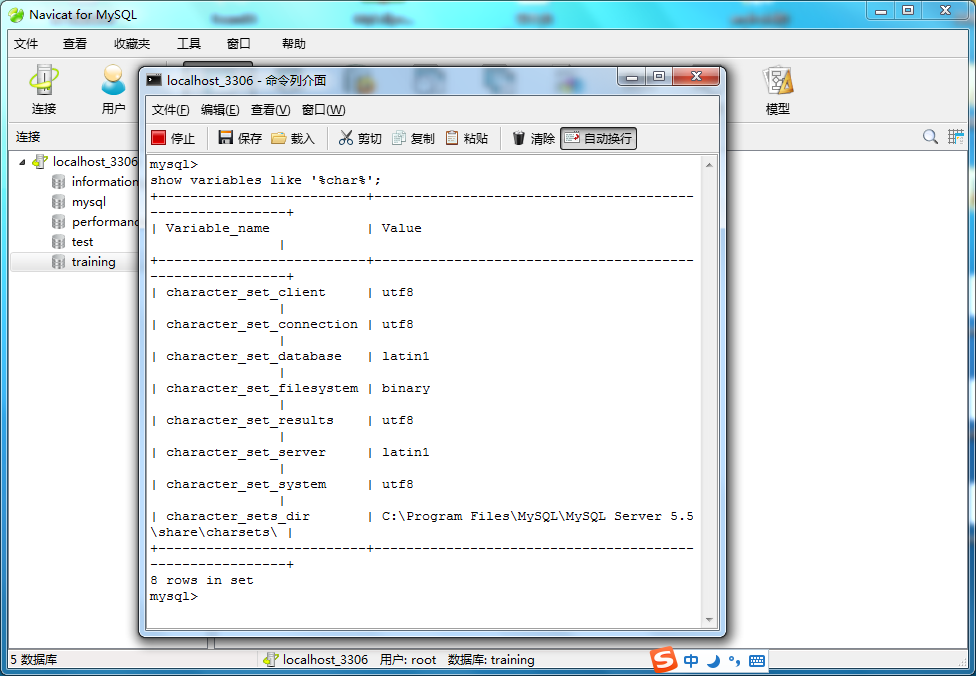Click the 清除 (Clear) icon
This screenshot has width=976, height=676.
[x=531, y=138]
